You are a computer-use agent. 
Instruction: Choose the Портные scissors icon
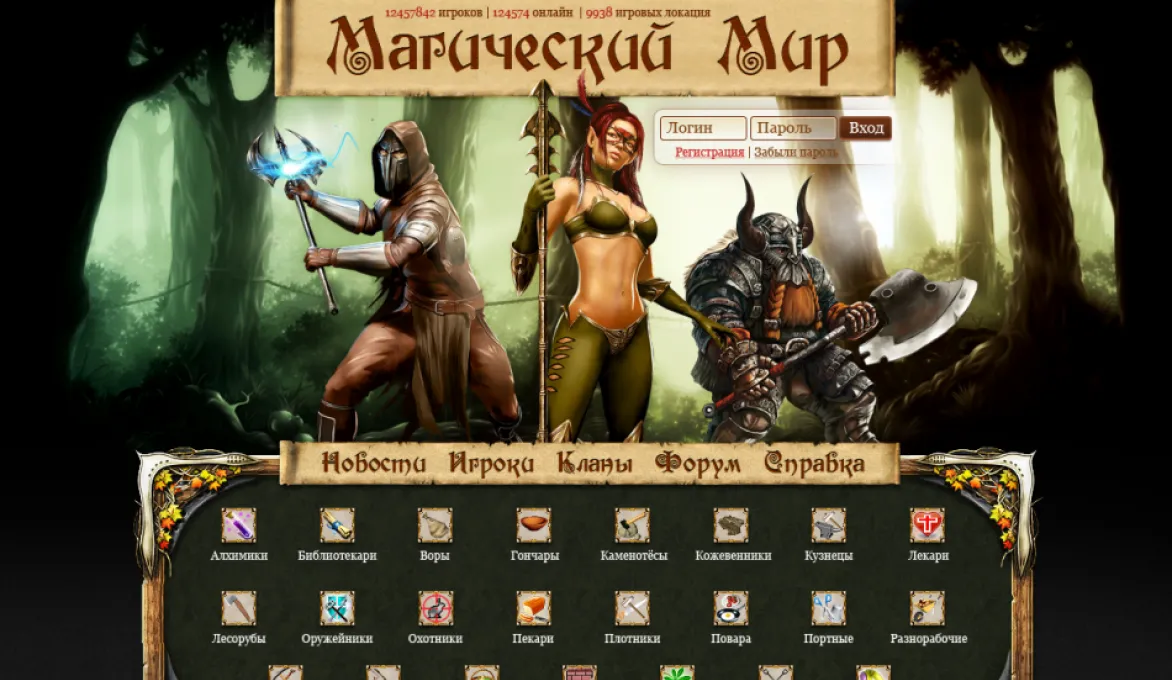(829, 608)
